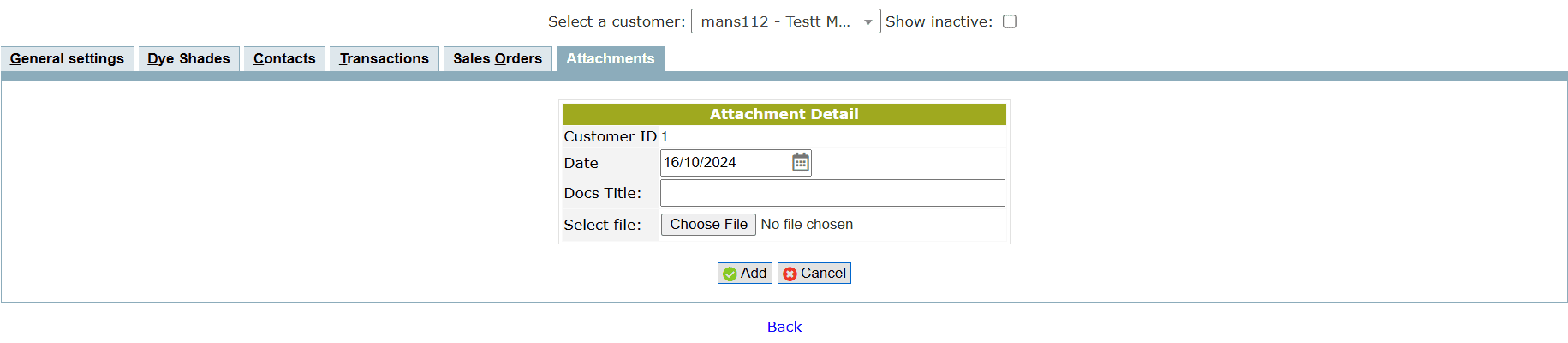The height and width of the screenshot is (343, 1568).
Task: Open the Dye Shades tab
Action: coord(188,58)
